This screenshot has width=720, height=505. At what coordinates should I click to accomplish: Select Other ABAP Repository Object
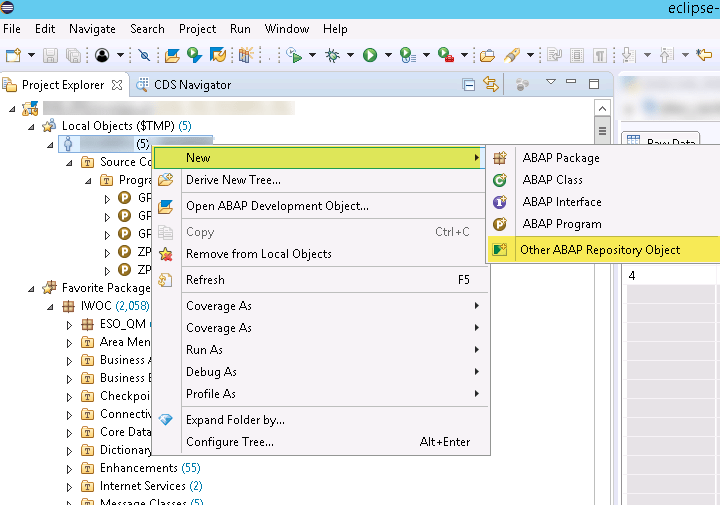click(x=603, y=250)
